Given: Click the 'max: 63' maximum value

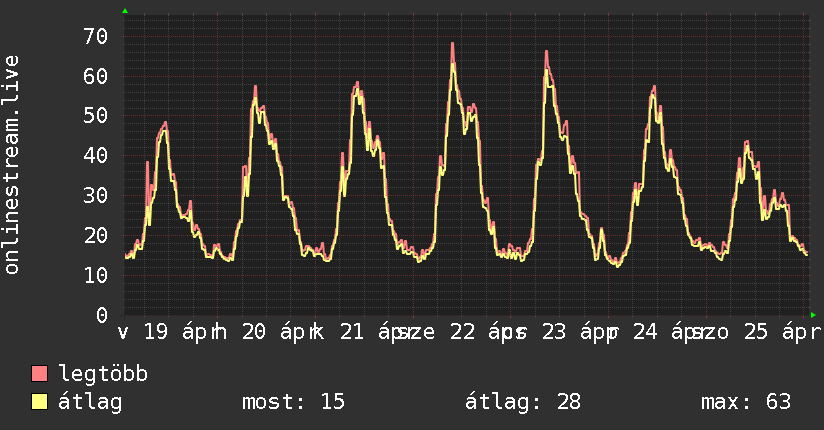Looking at the screenshot, I should pyautogui.click(x=746, y=402).
